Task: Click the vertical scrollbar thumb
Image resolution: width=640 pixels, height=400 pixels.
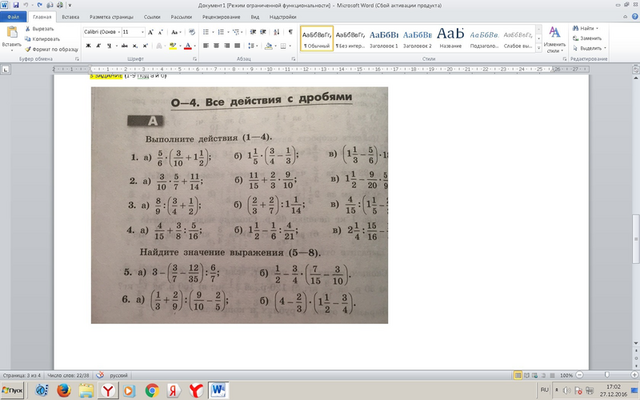Action: coord(636,239)
